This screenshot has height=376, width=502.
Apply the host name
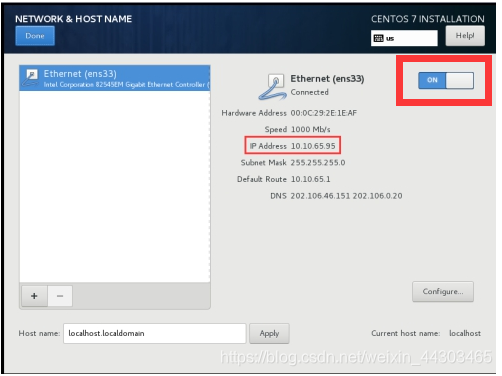tap(269, 333)
